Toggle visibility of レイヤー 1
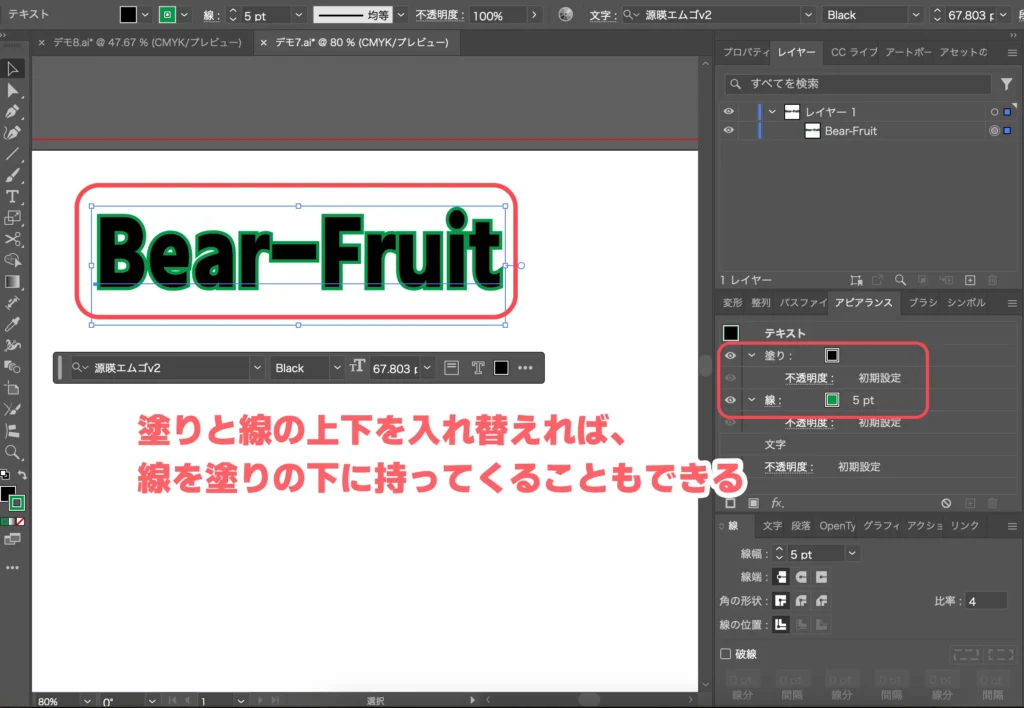The image size is (1024, 708). click(728, 111)
